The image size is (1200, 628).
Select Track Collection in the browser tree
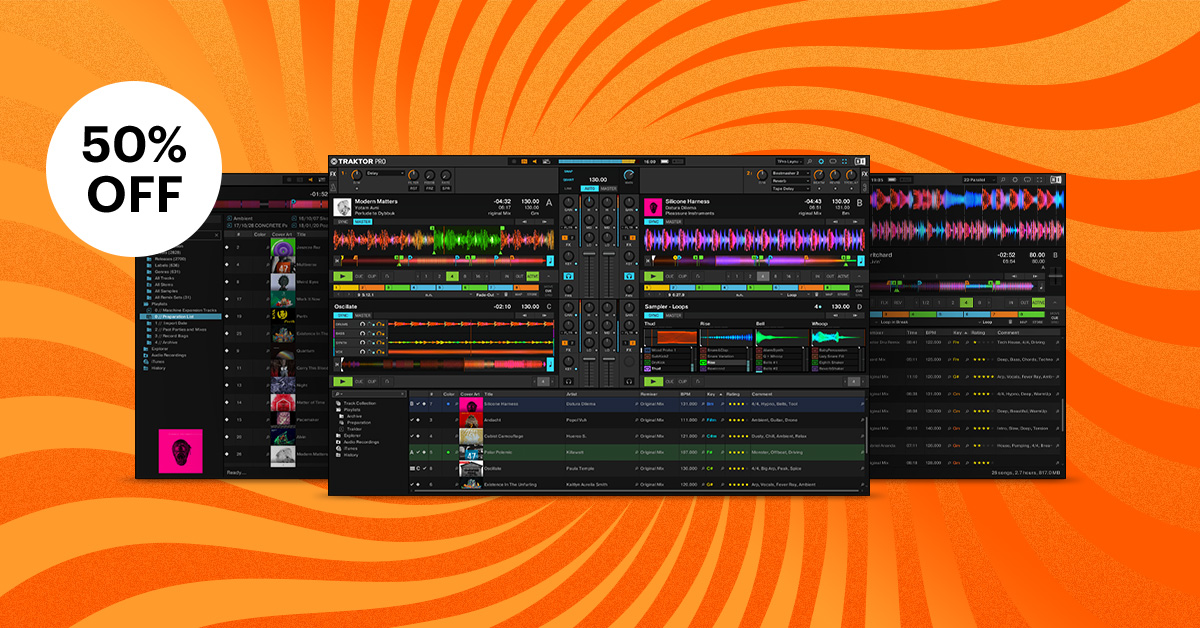362,402
